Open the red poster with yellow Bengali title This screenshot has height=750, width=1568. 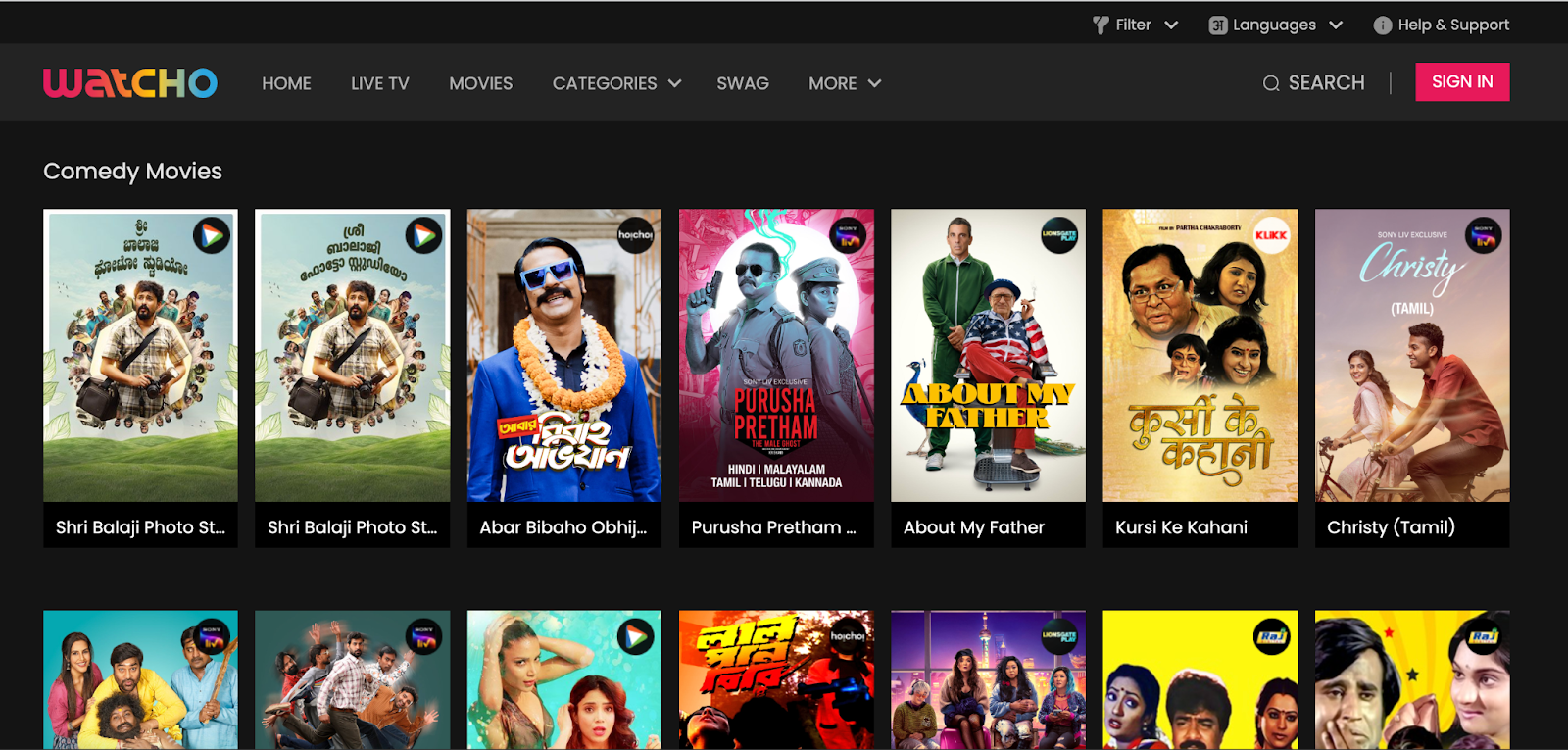point(776,680)
